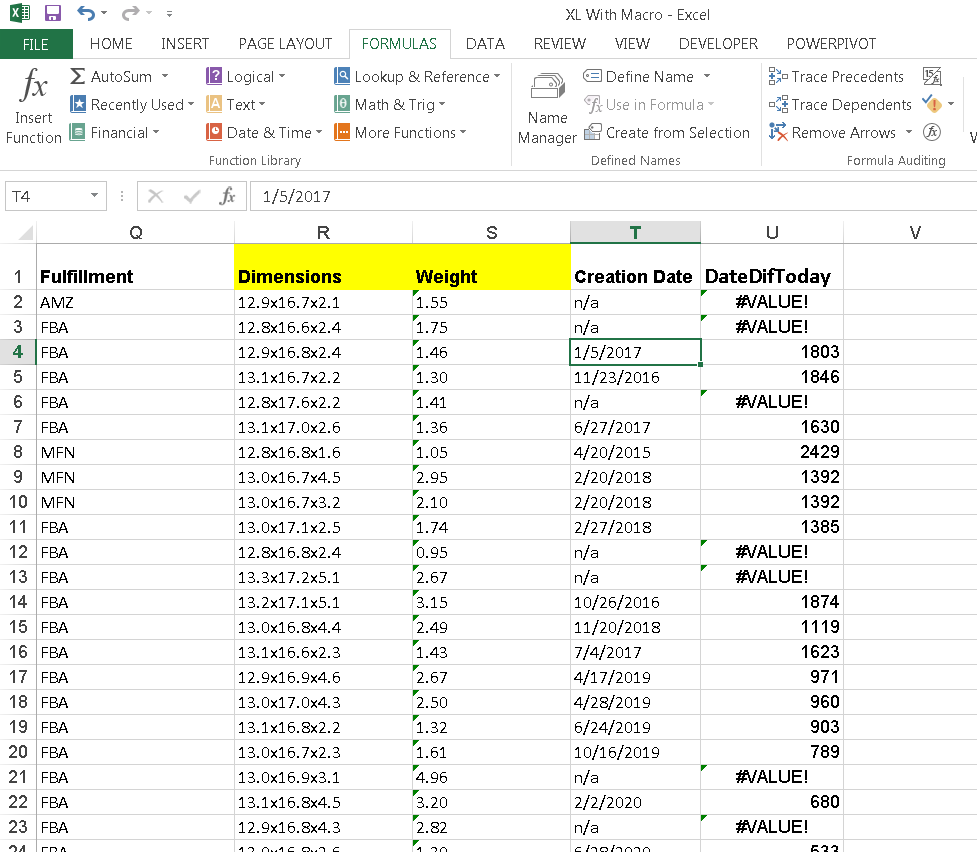This screenshot has width=977, height=852.
Task: Click the formula bar fx insert function icon
Action: [x=227, y=196]
